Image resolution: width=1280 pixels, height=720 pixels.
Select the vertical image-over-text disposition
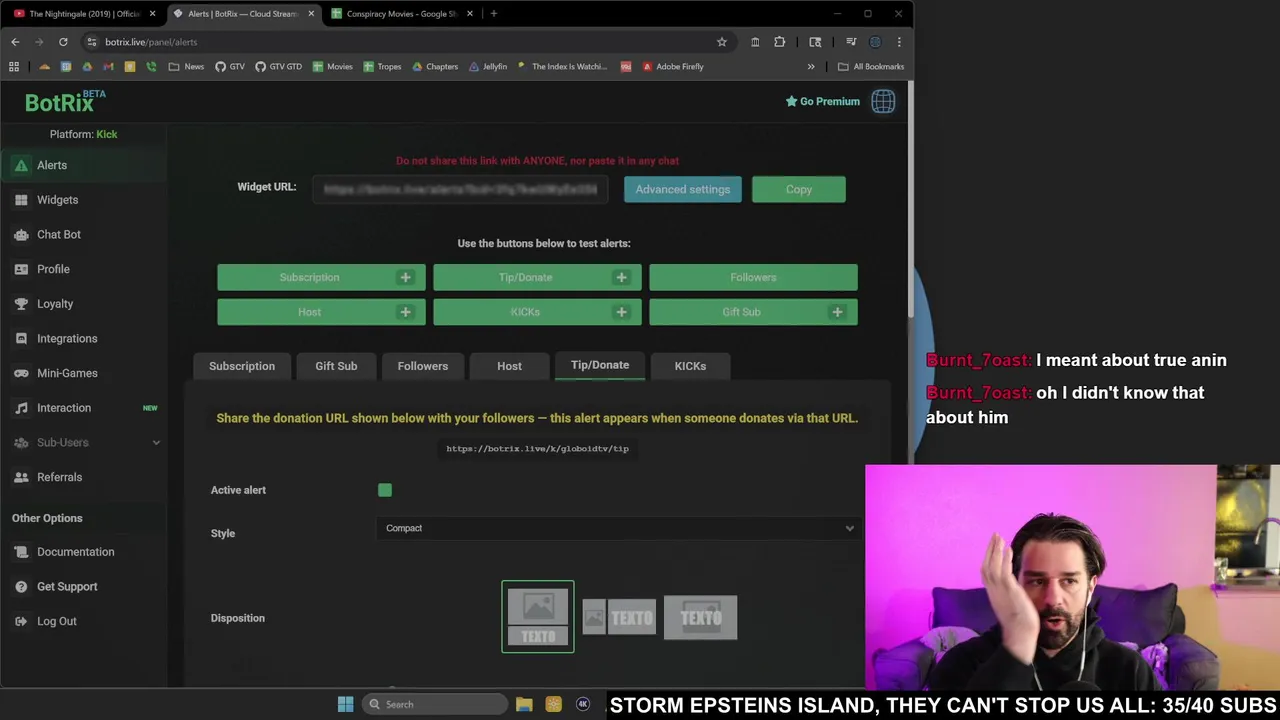point(538,617)
